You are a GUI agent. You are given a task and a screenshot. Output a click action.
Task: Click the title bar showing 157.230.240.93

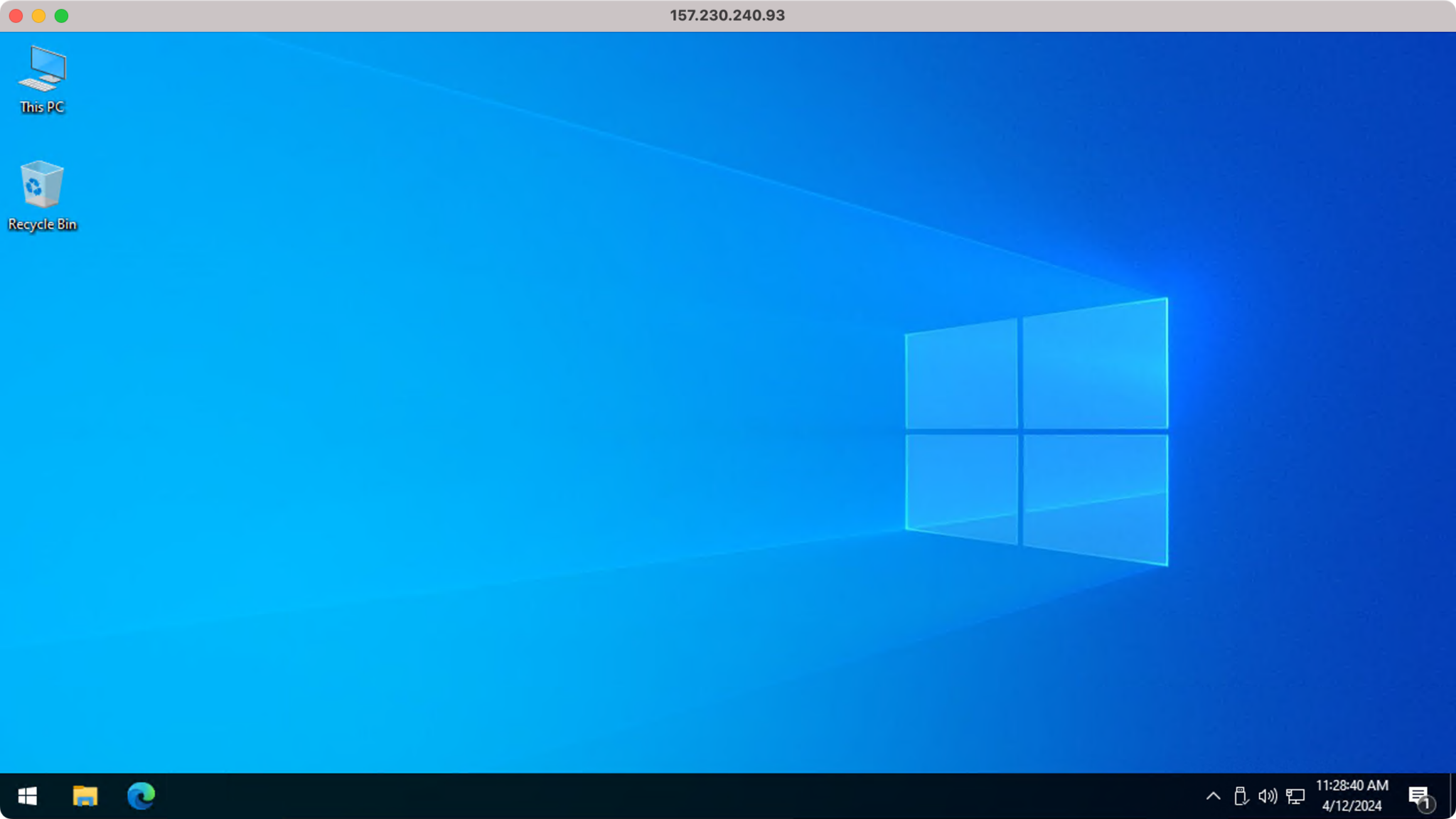pyautogui.click(x=727, y=15)
